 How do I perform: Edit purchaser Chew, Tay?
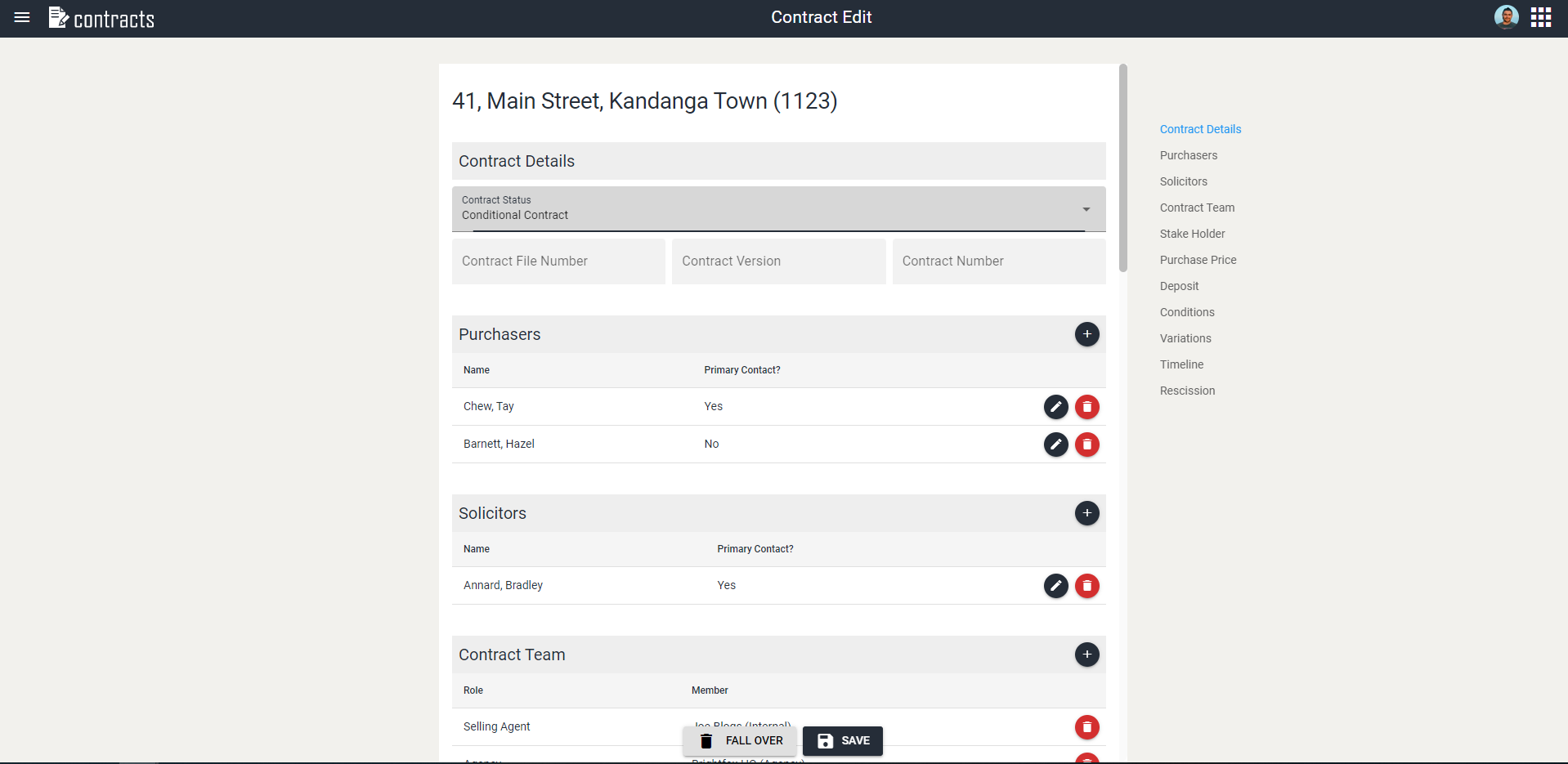[1055, 407]
